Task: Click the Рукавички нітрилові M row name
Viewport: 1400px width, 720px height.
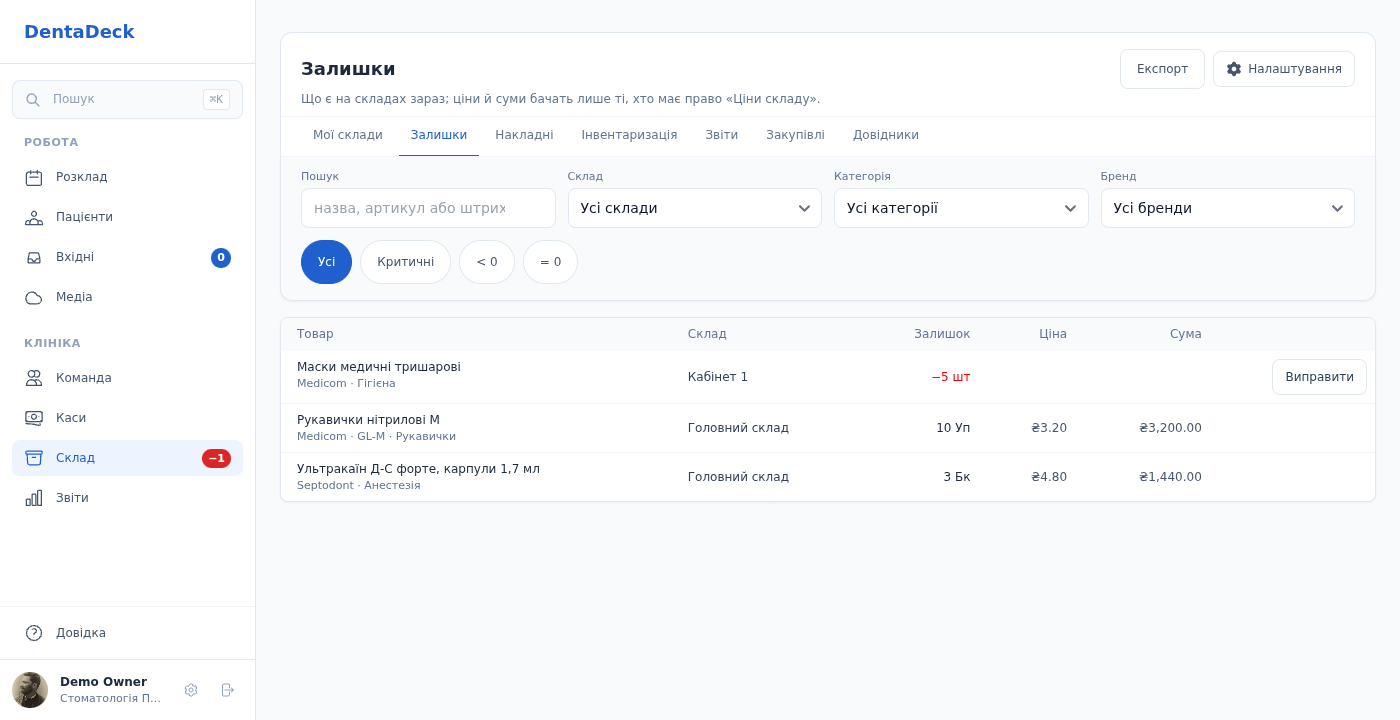Action: 368,420
